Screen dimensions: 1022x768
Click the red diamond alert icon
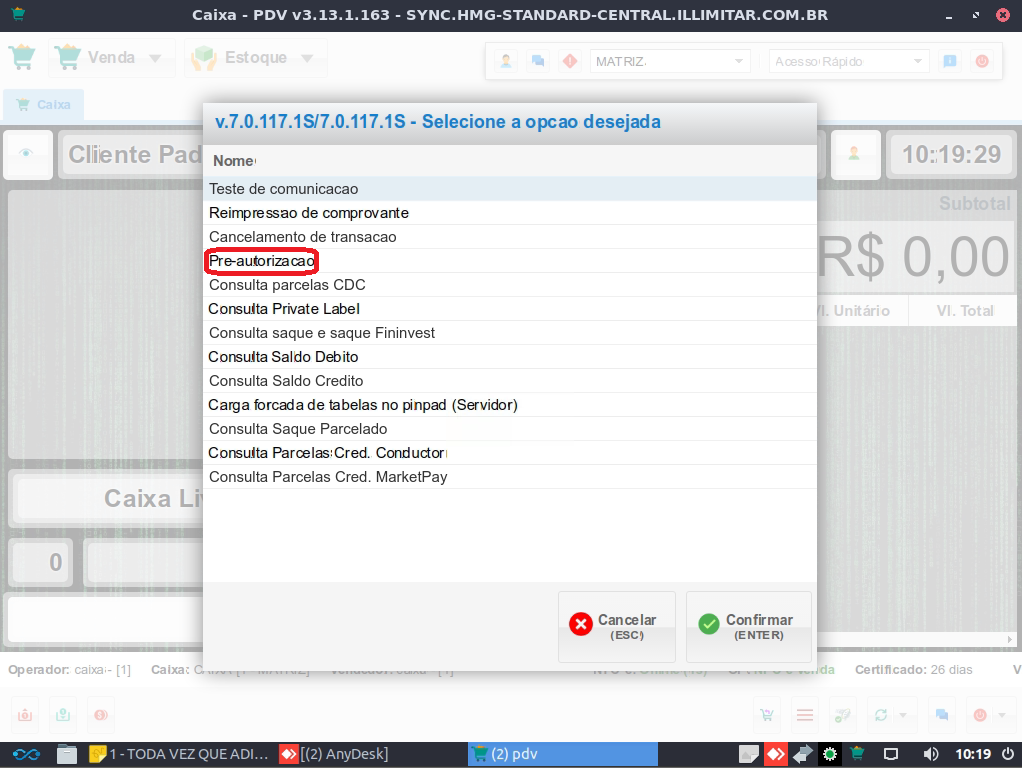[570, 62]
